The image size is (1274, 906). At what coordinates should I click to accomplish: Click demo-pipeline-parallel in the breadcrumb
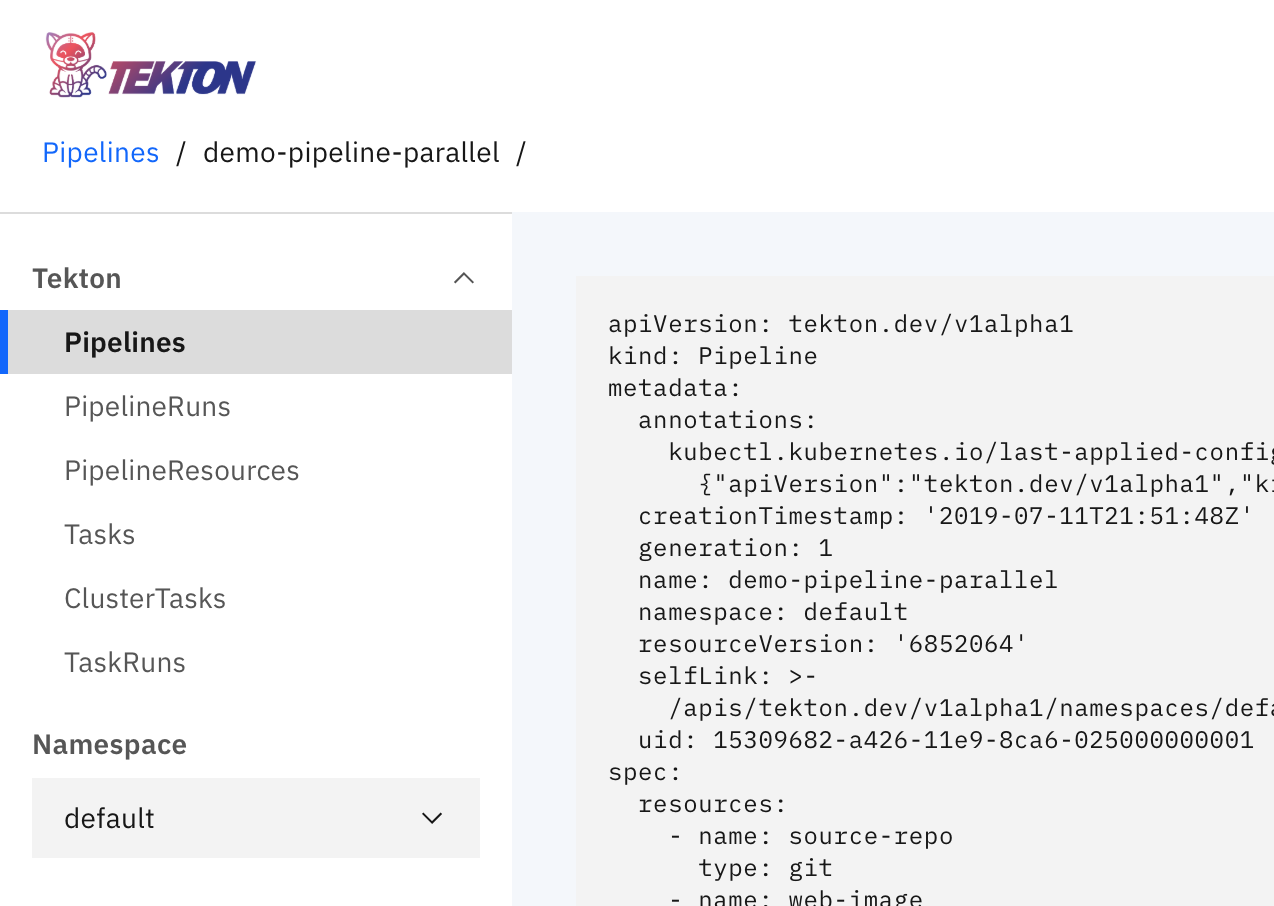coord(351,152)
